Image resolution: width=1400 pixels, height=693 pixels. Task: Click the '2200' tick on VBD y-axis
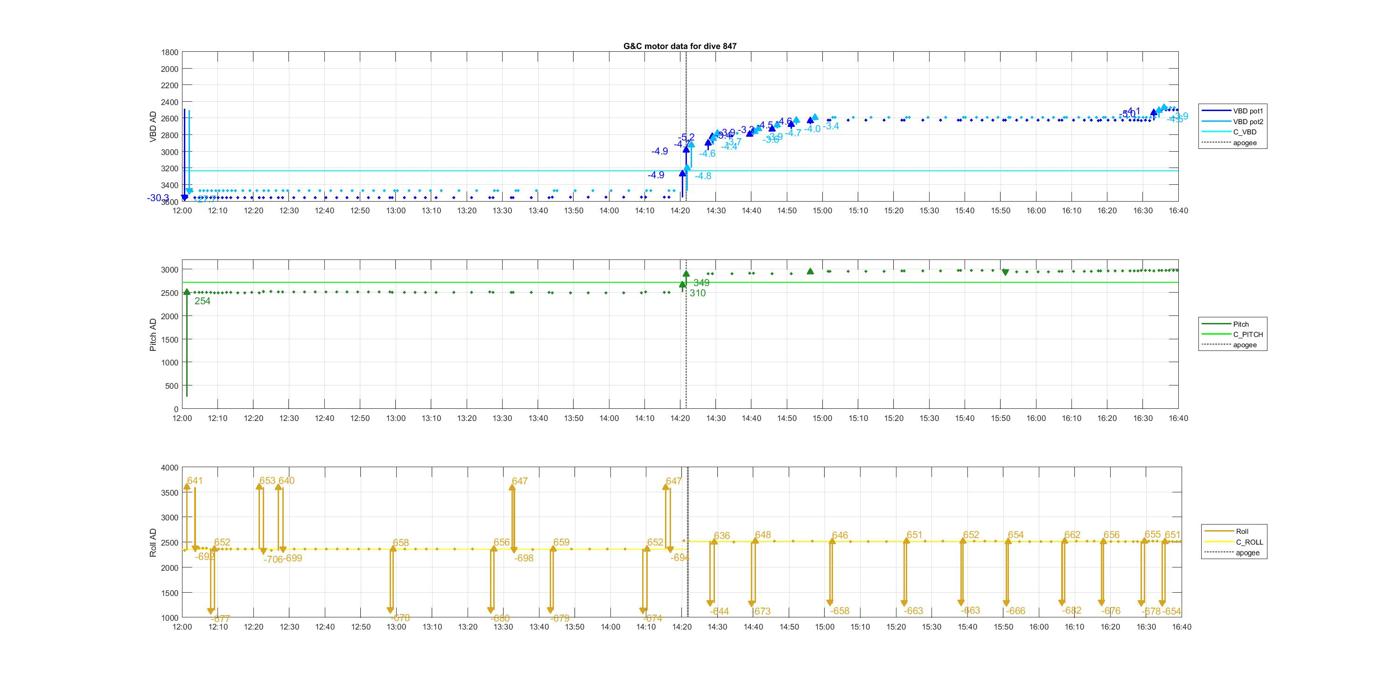[170, 85]
